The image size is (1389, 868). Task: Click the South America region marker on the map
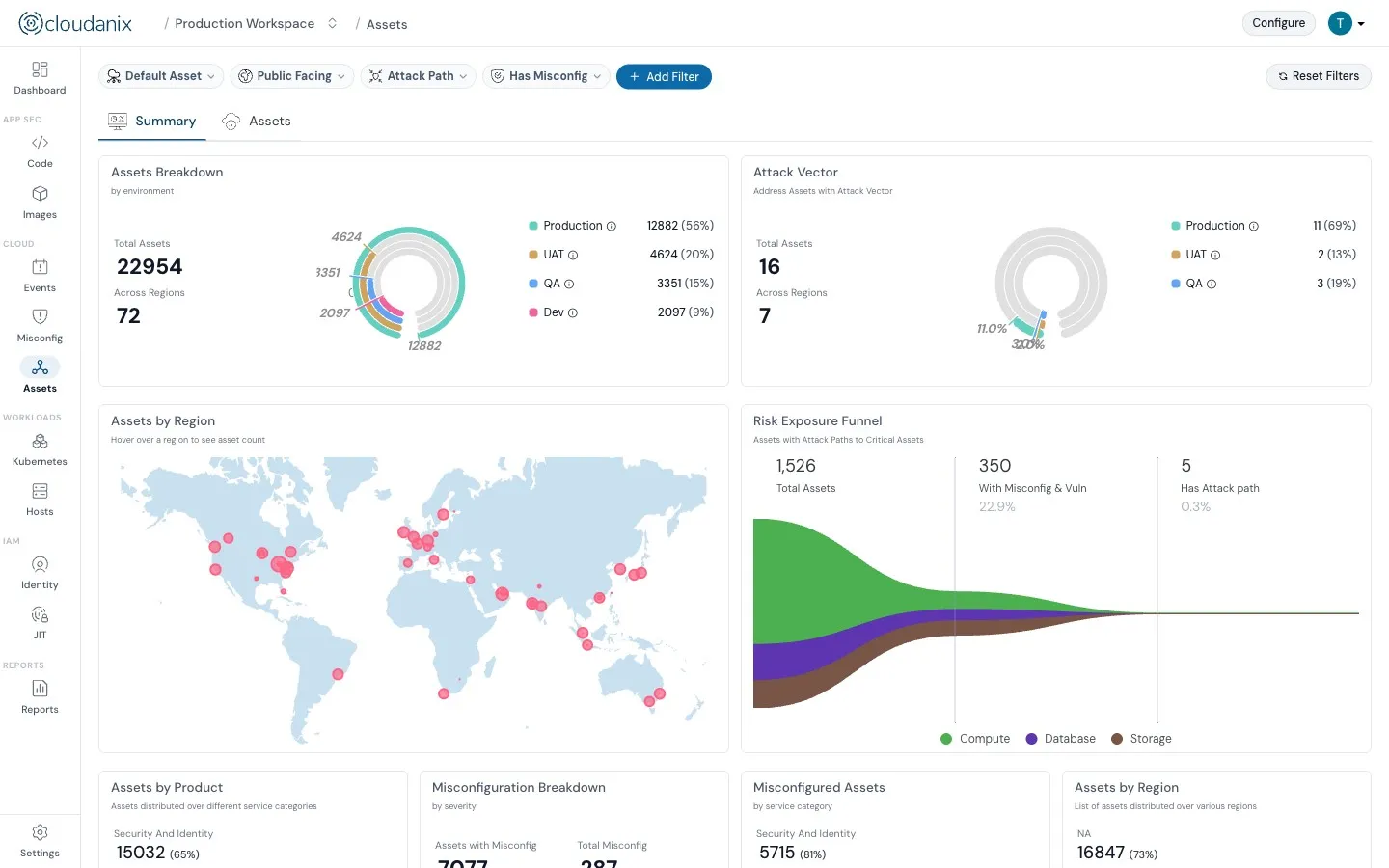pos(338,674)
